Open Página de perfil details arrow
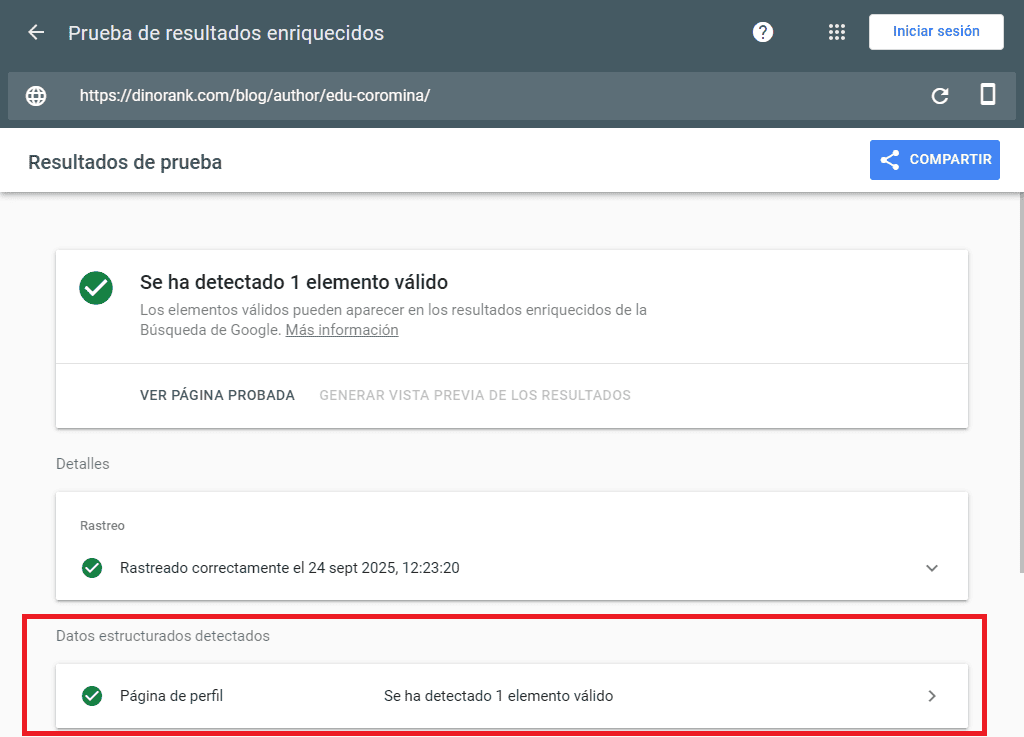This screenshot has width=1024, height=737. (932, 696)
